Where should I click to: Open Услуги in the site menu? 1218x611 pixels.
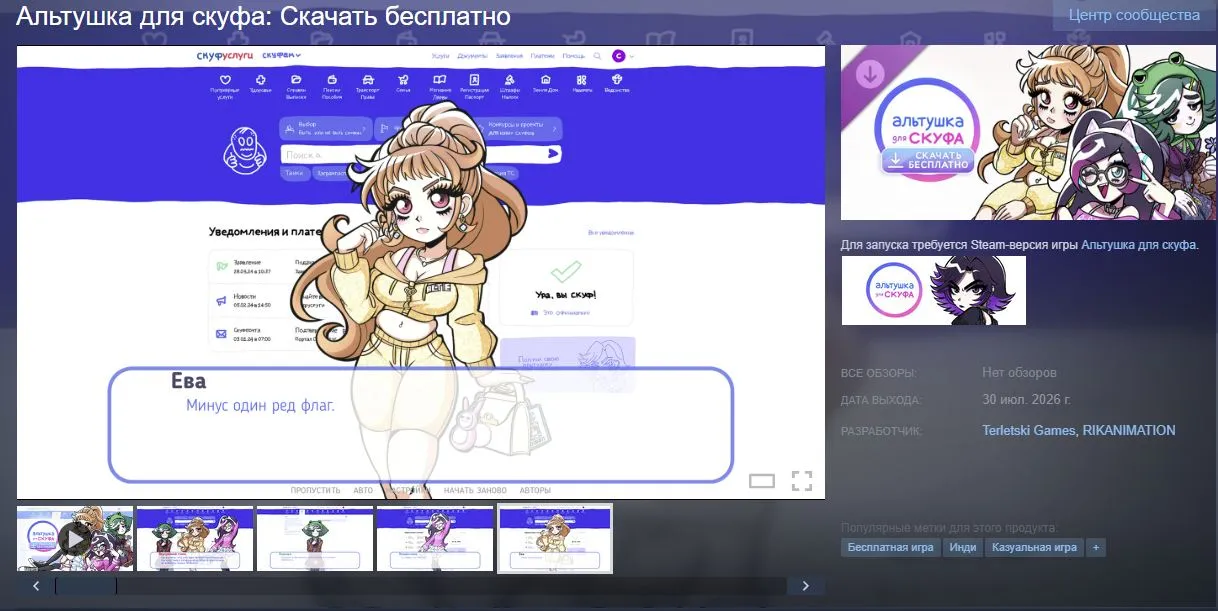[x=440, y=56]
